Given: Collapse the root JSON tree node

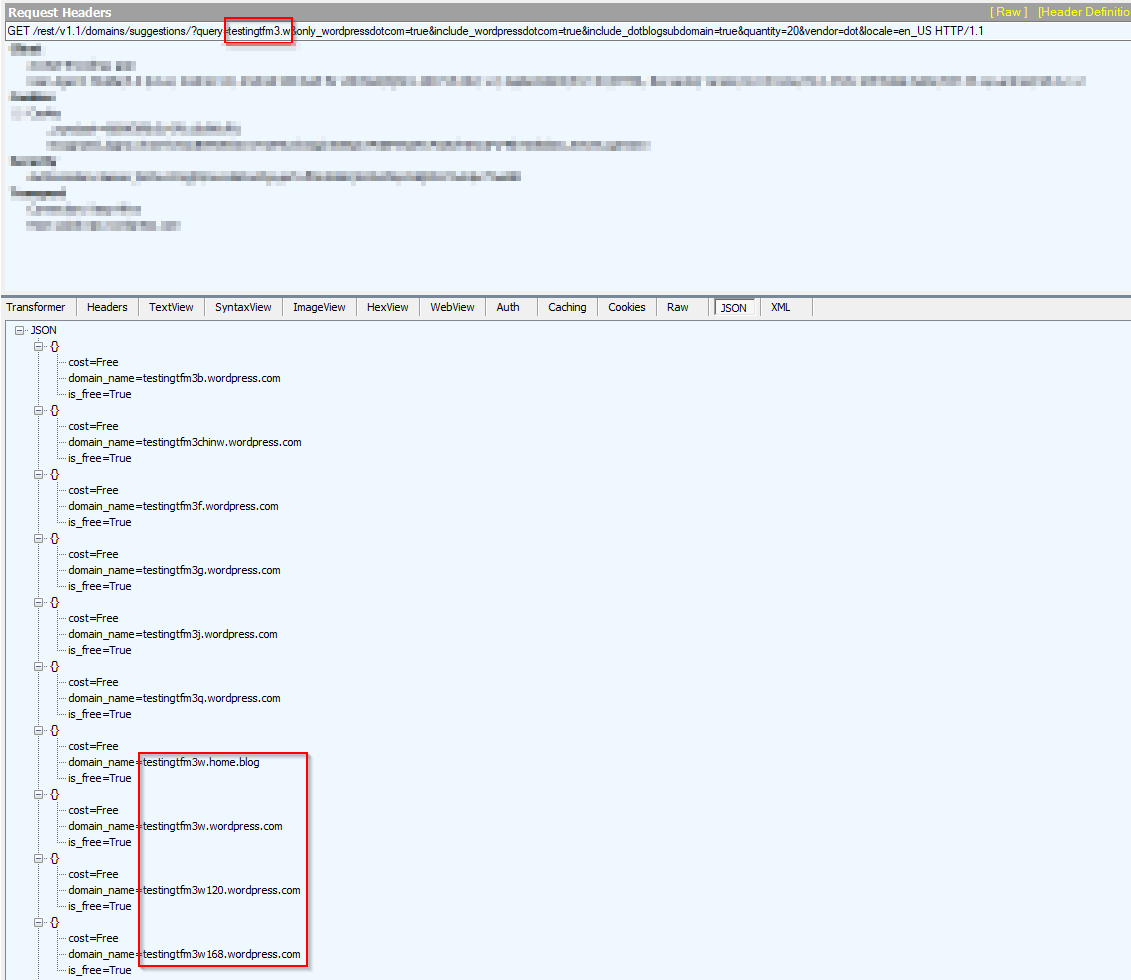Looking at the screenshot, I should pyautogui.click(x=19, y=330).
